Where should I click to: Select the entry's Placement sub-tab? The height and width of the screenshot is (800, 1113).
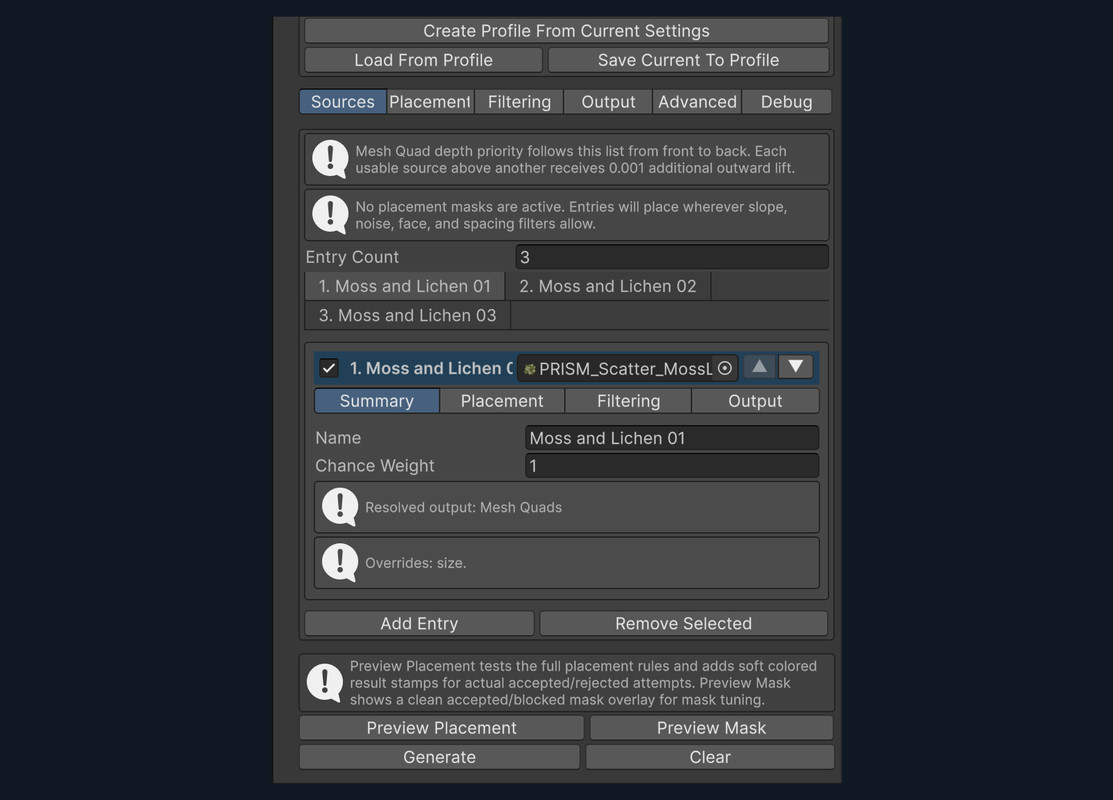point(502,401)
